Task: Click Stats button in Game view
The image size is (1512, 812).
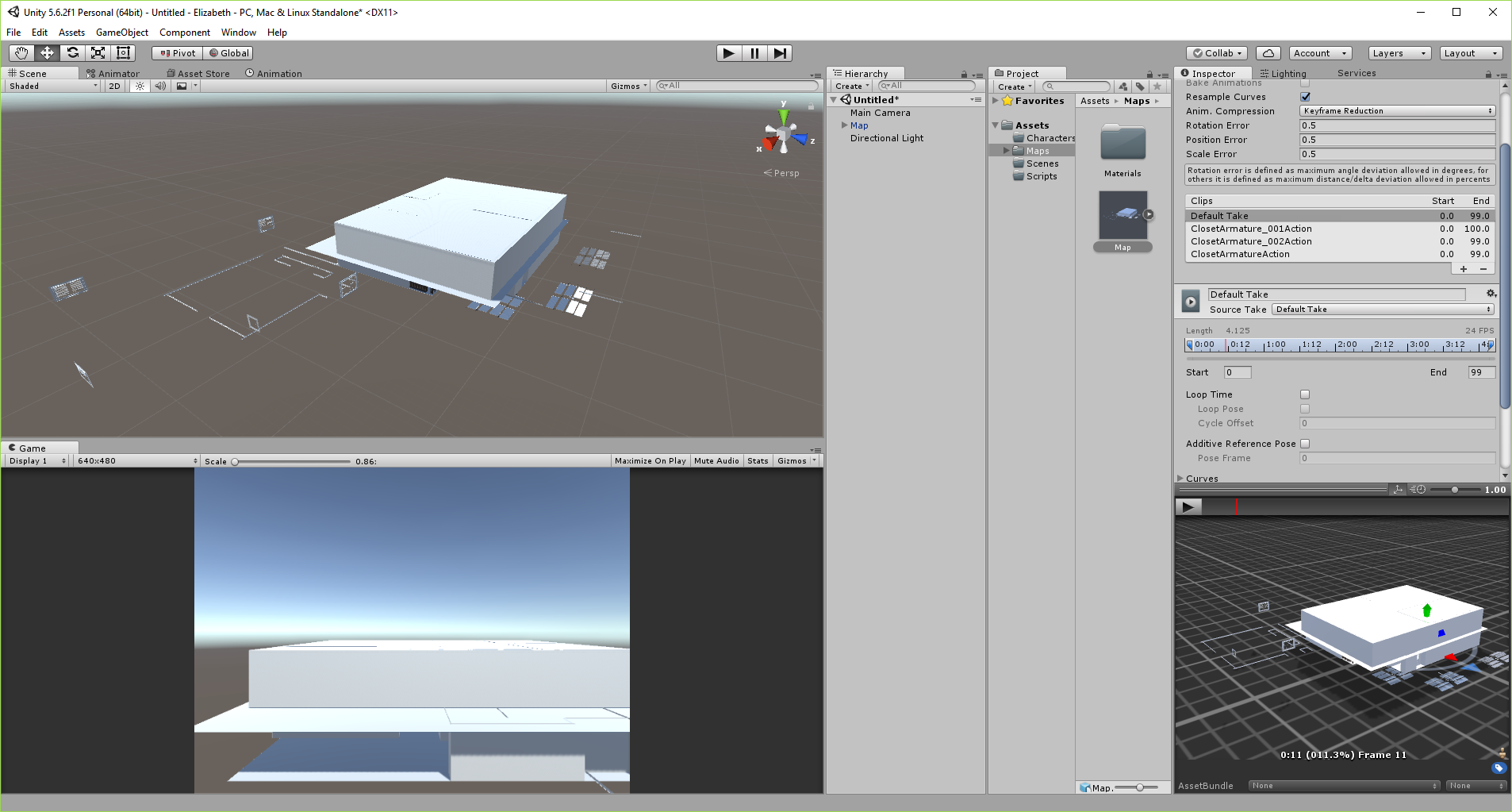Action: coord(758,460)
